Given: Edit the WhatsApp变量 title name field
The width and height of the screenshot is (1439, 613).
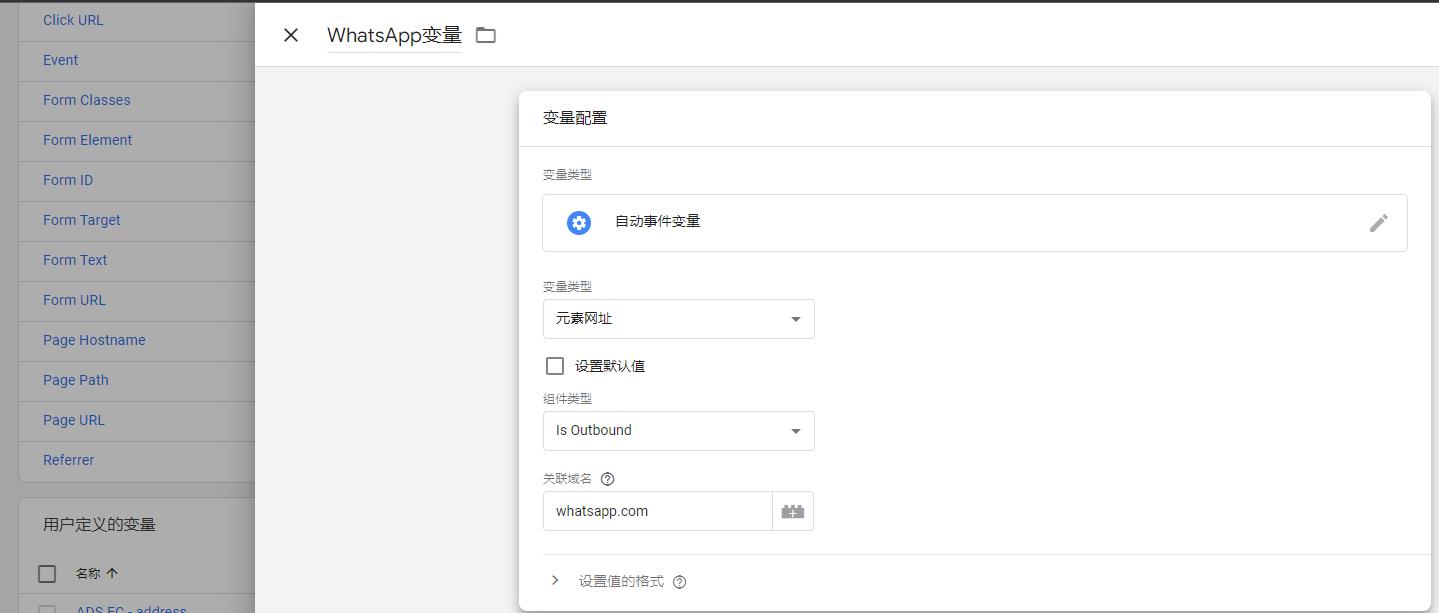Looking at the screenshot, I should point(394,35).
